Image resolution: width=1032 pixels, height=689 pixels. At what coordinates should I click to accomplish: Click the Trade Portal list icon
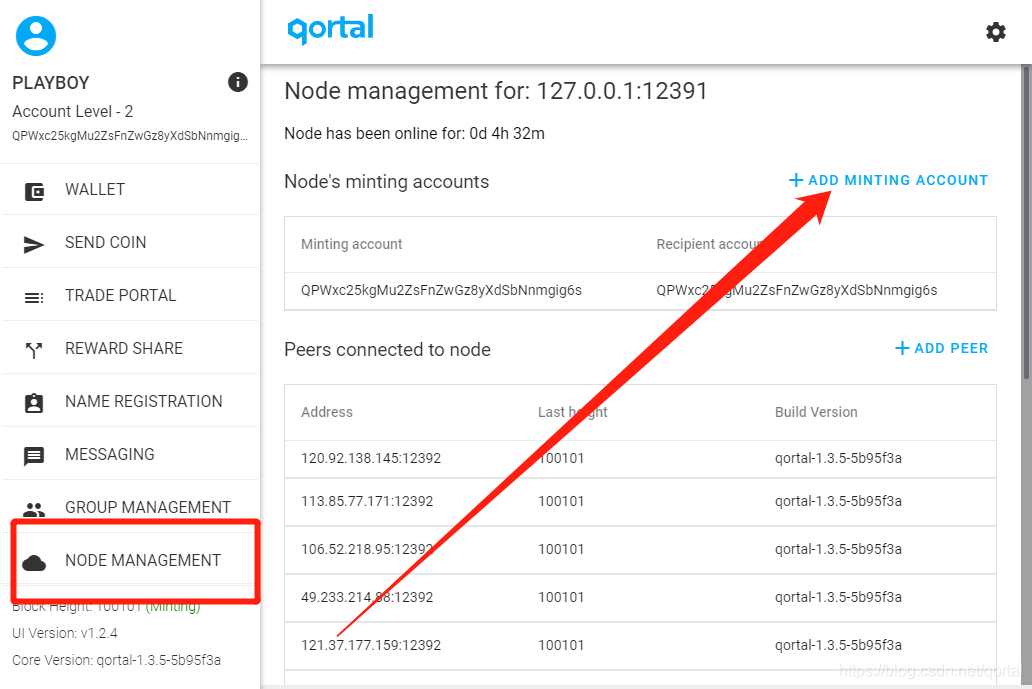pyautogui.click(x=34, y=298)
